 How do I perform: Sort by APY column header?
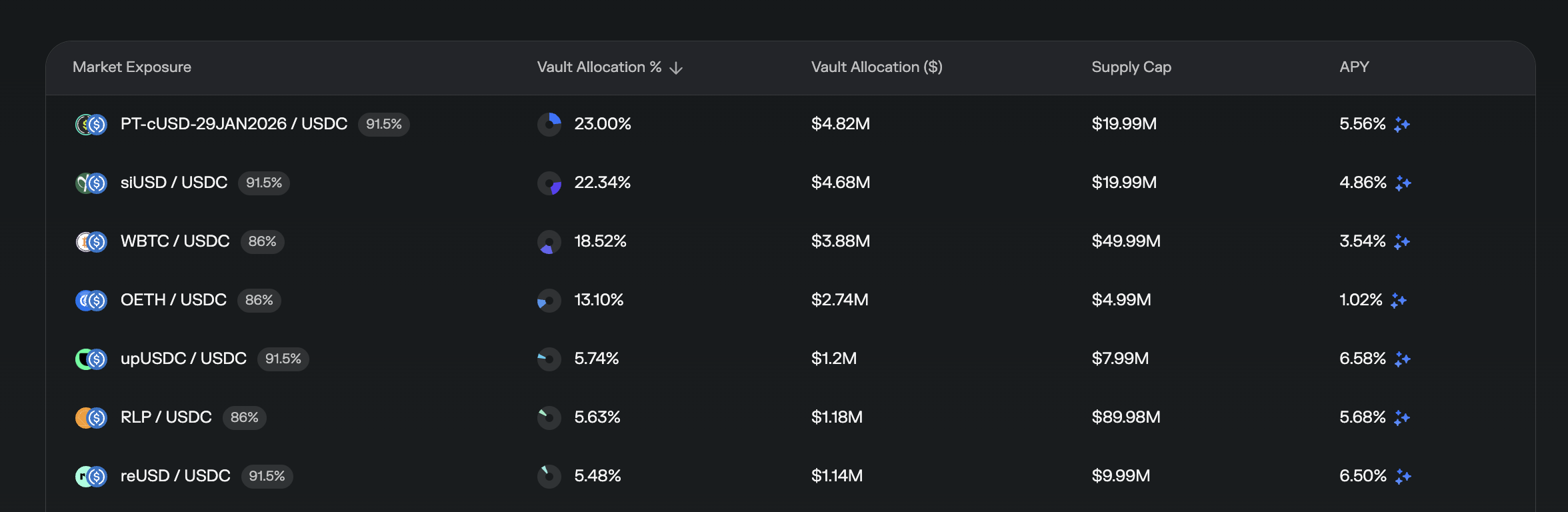[1353, 67]
